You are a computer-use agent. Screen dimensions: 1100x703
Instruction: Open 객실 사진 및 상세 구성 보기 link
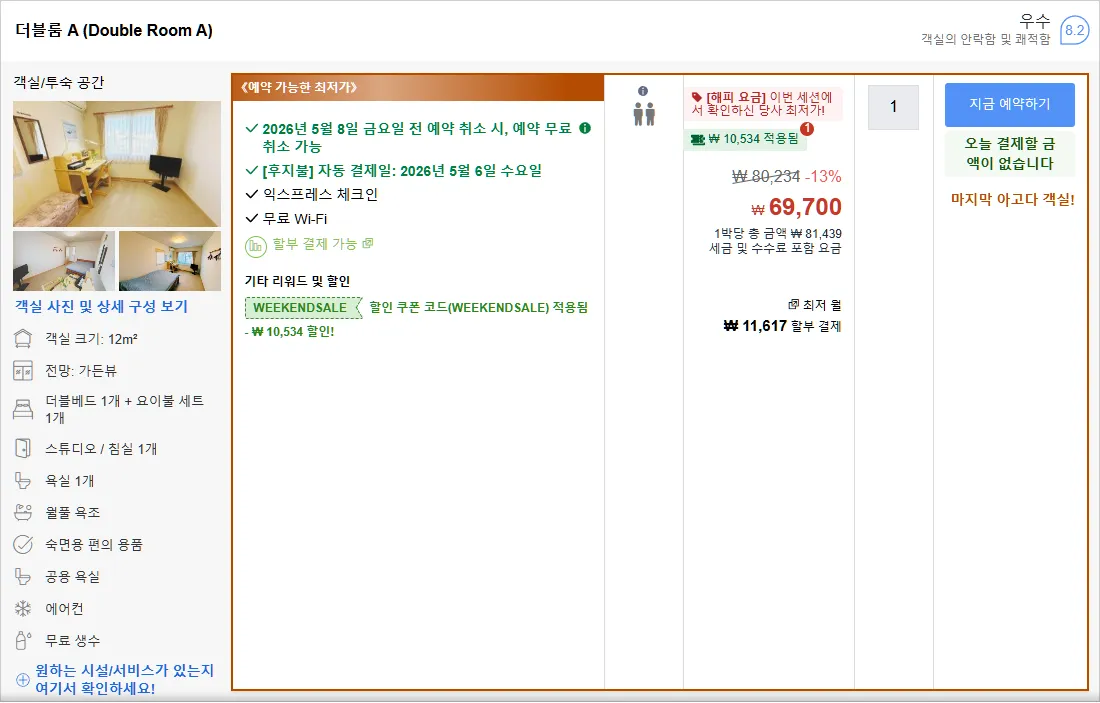point(102,307)
